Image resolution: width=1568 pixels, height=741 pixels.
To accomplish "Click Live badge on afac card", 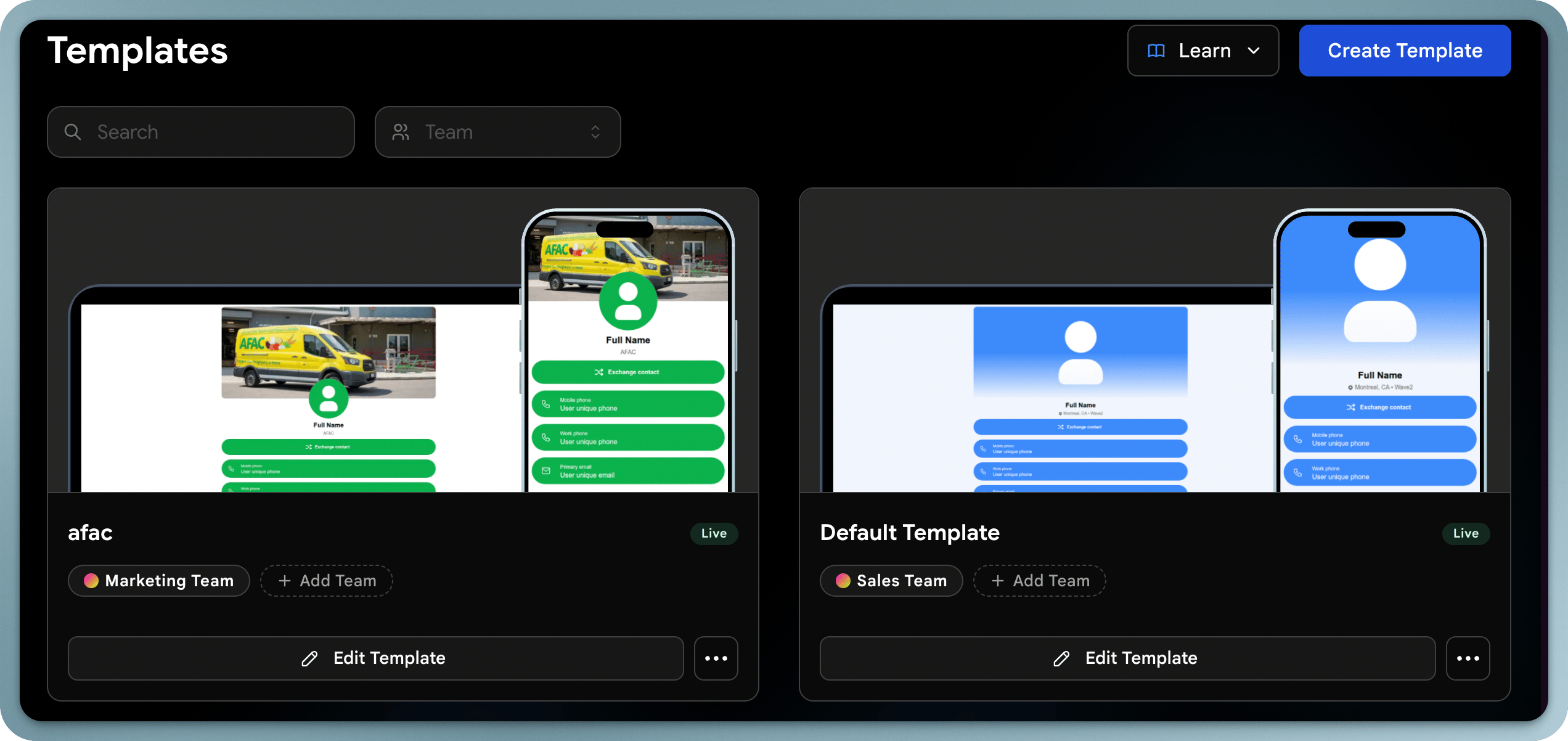I will pos(714,533).
